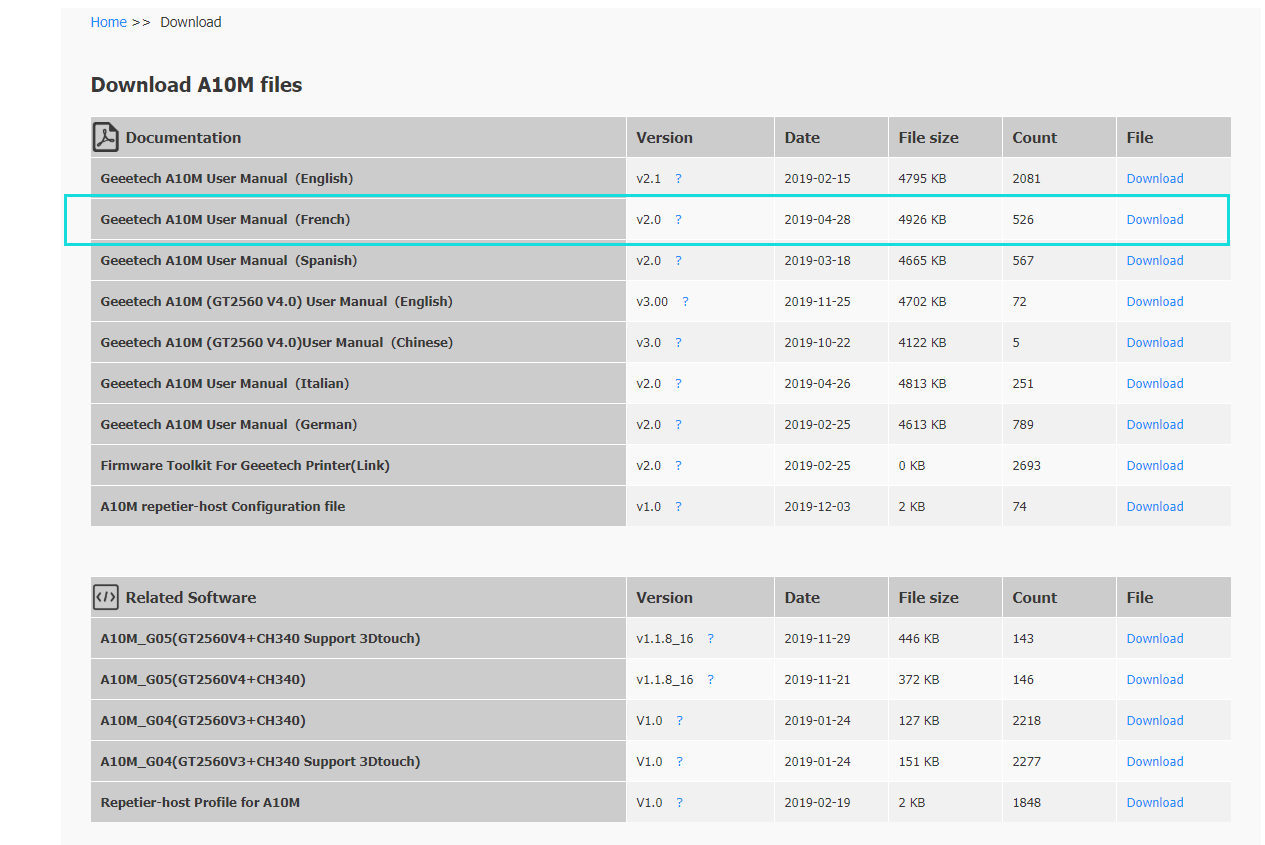
Task: Download the German A10M User Manual
Action: pos(1154,425)
